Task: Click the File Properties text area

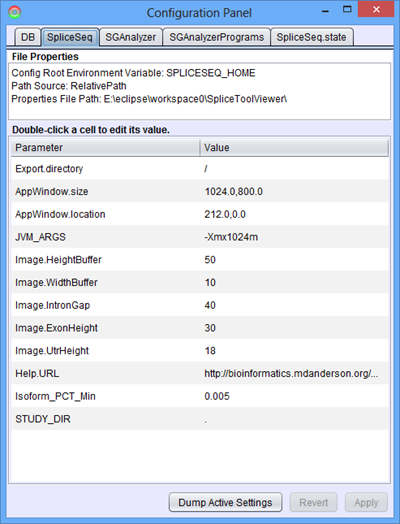Action: coord(199,91)
